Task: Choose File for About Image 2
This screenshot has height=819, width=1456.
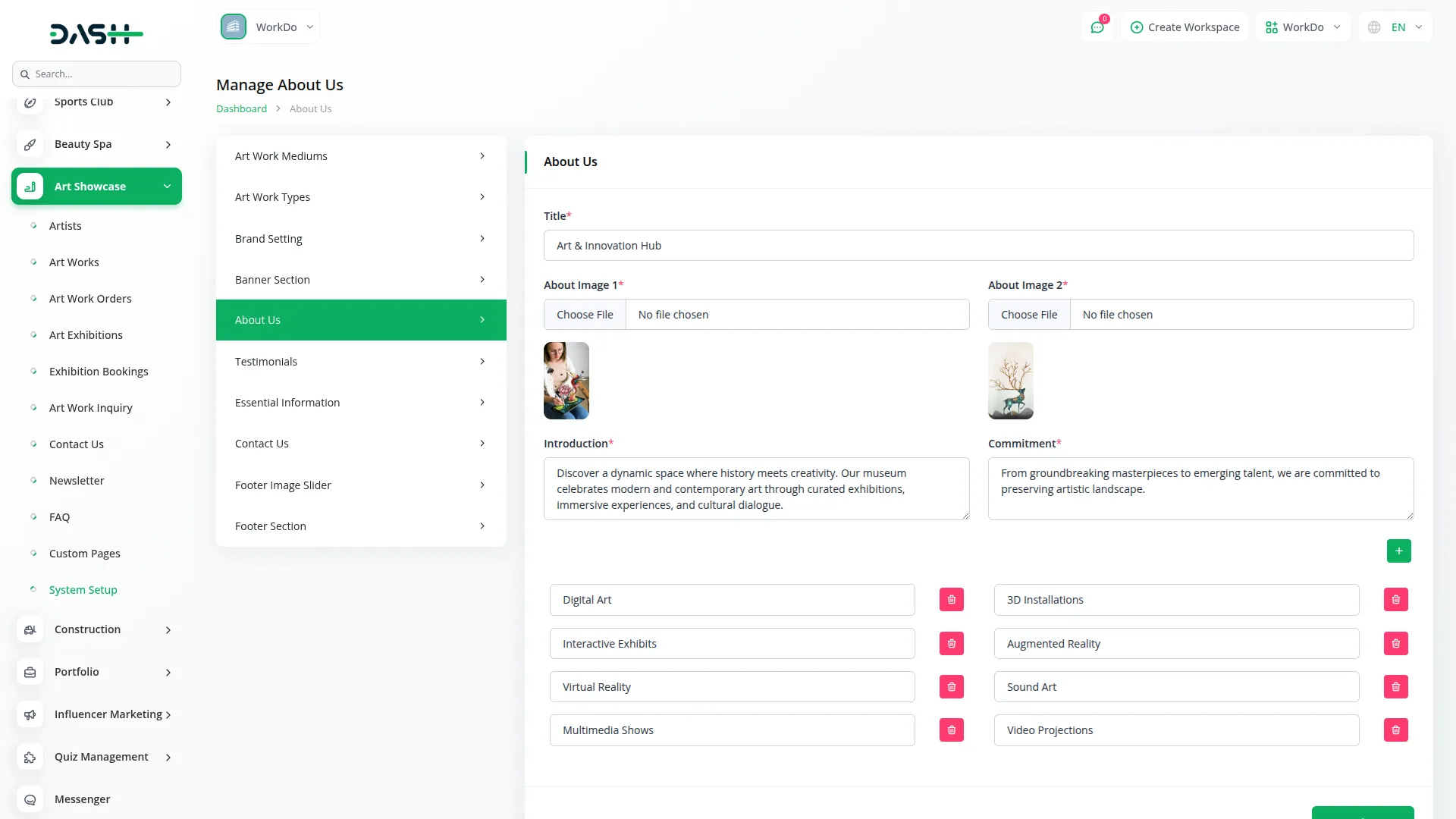Action: (x=1028, y=315)
